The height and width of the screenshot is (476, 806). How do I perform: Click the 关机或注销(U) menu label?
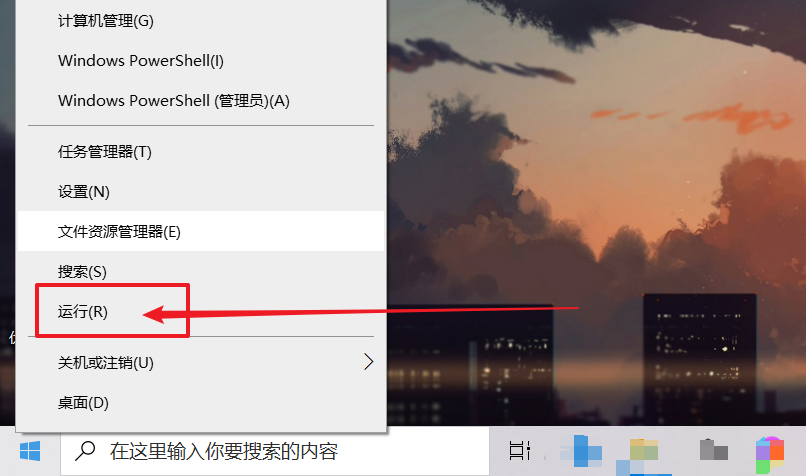[106, 363]
